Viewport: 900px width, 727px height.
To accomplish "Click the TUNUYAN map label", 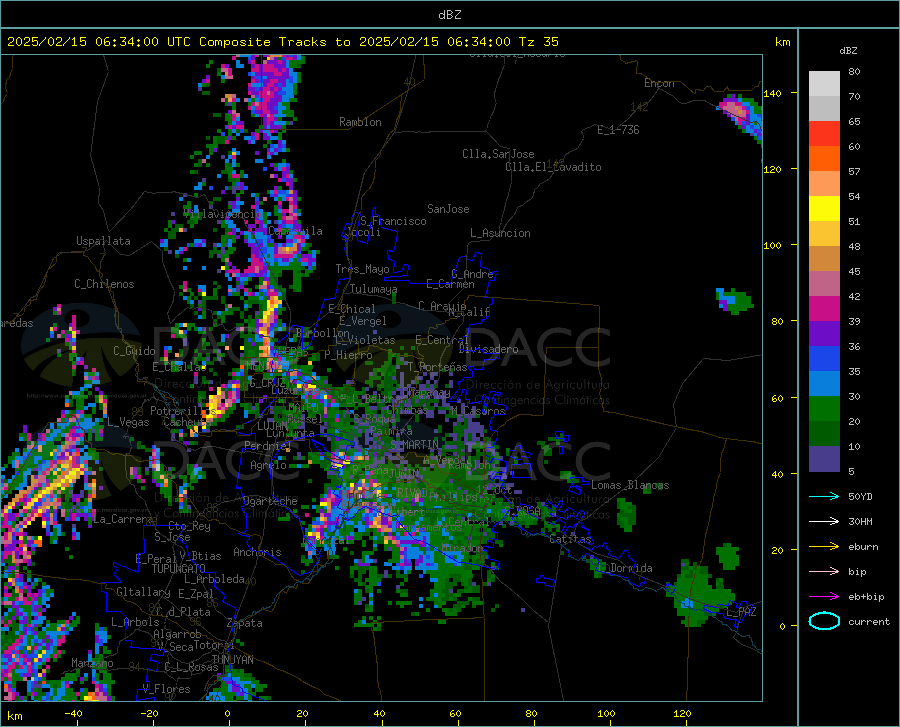I will pos(232,659).
